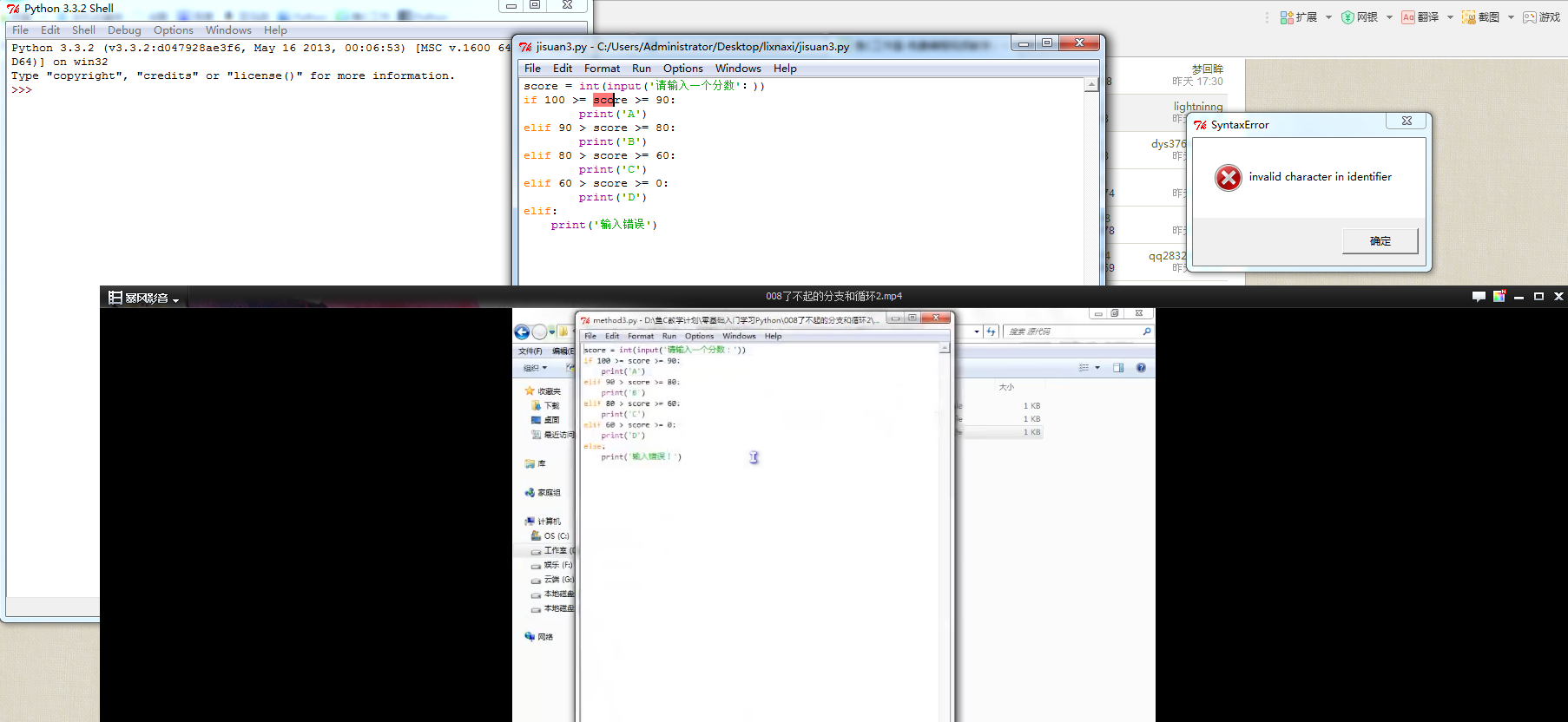Viewport: 1568px width, 722px height.
Task: Click scrollbar up arrow in jisuan3.py editor
Action: [x=1091, y=84]
